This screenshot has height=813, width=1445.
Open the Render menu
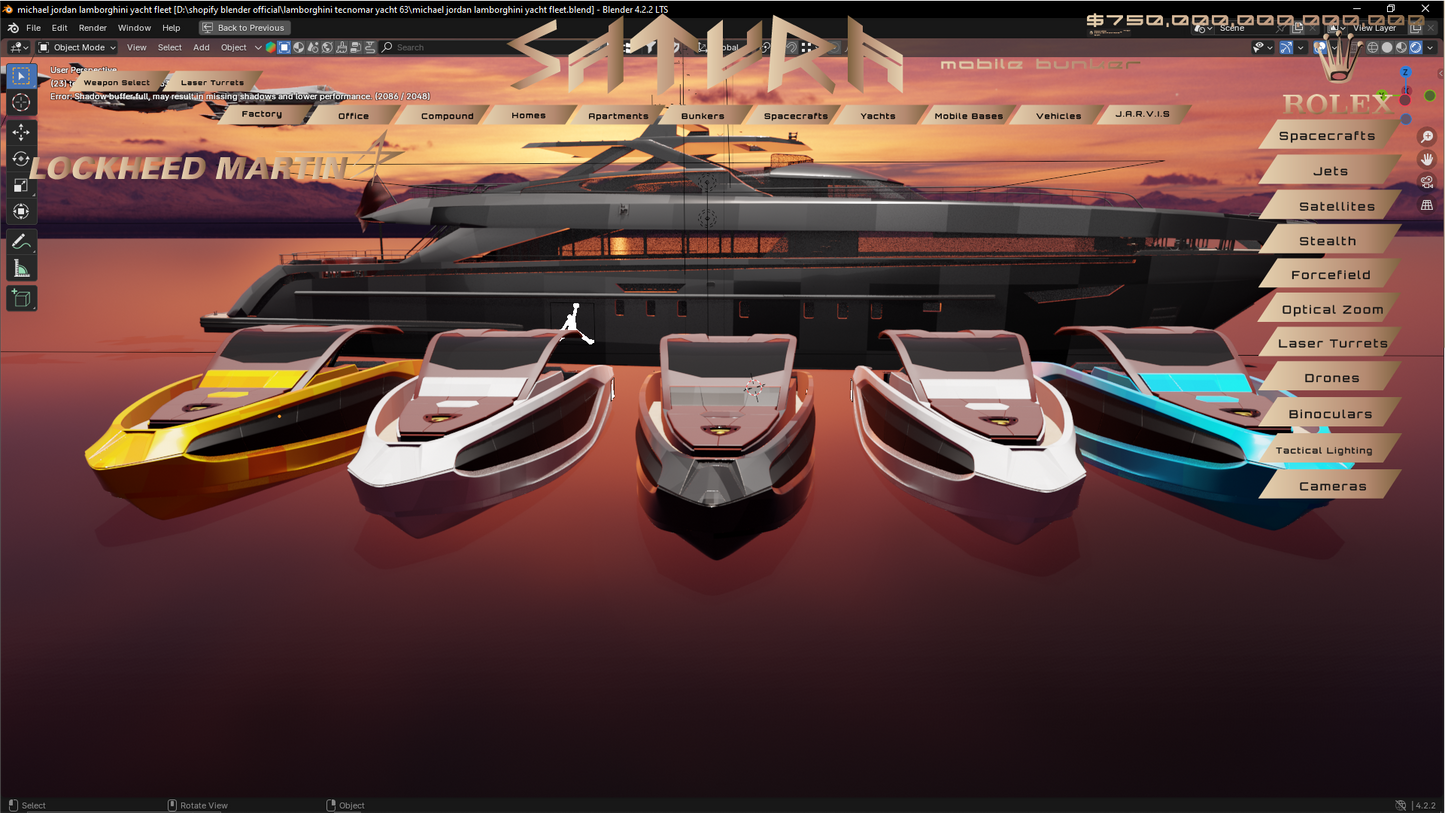click(x=92, y=28)
